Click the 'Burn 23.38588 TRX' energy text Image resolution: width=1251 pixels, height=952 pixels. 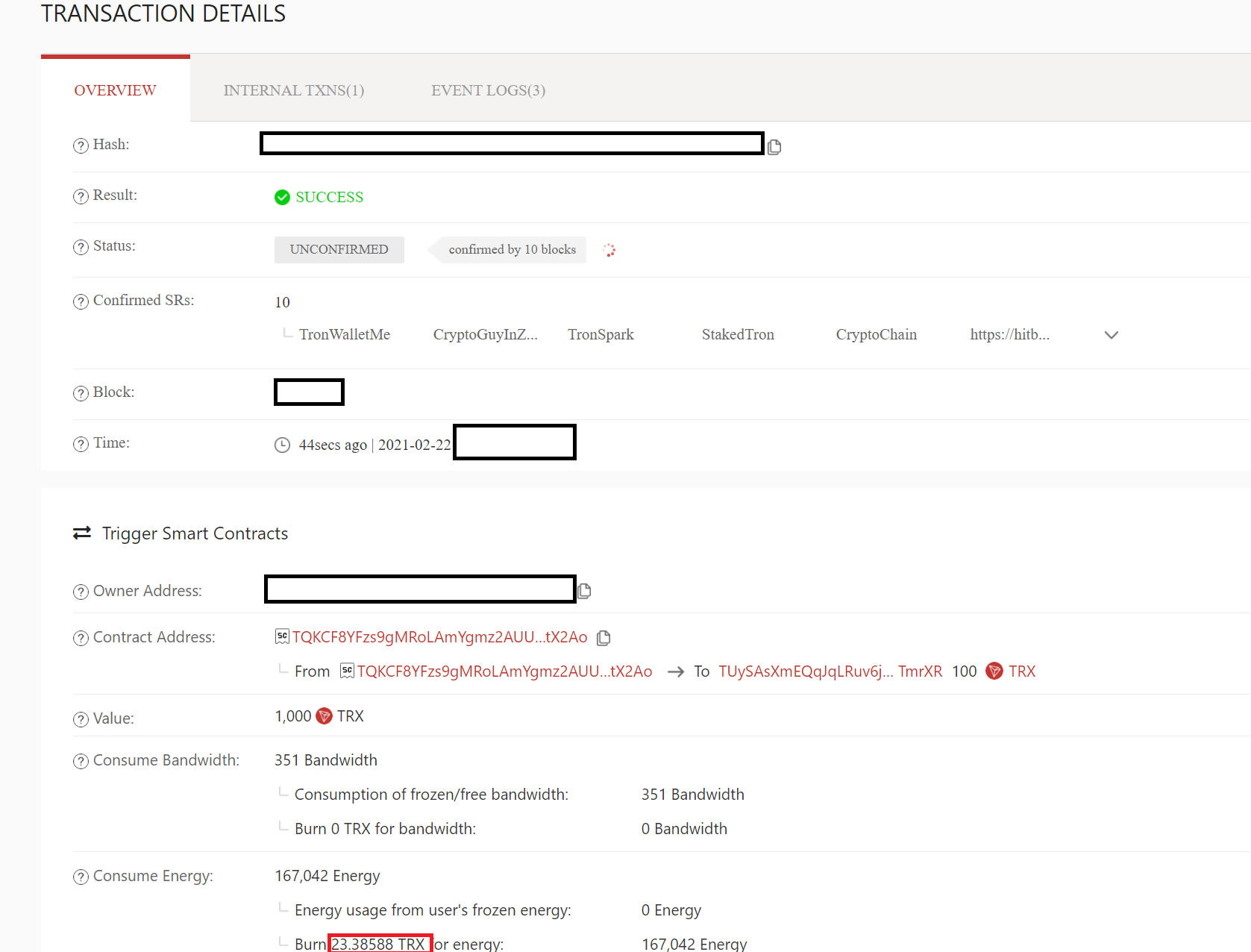pos(361,944)
